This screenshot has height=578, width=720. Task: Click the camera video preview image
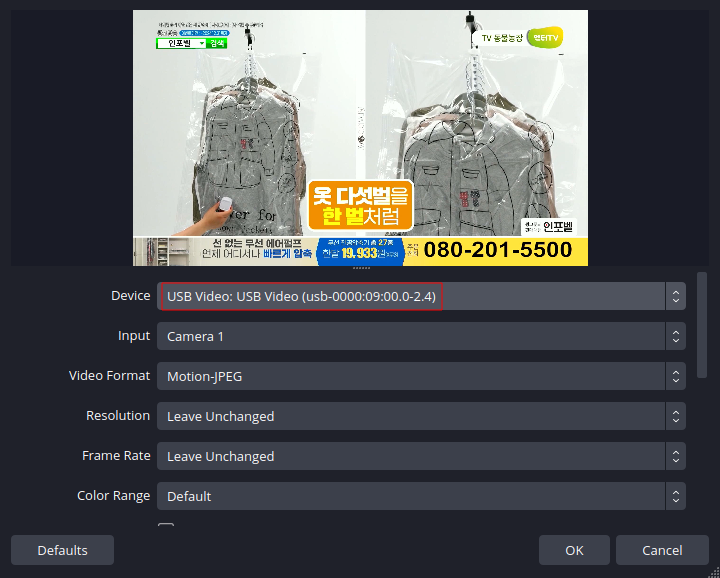pos(360,138)
